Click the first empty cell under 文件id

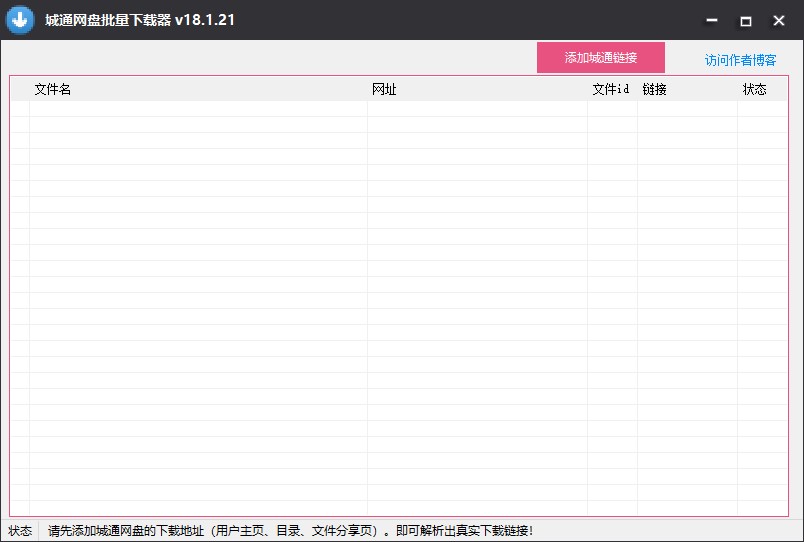(x=612, y=109)
